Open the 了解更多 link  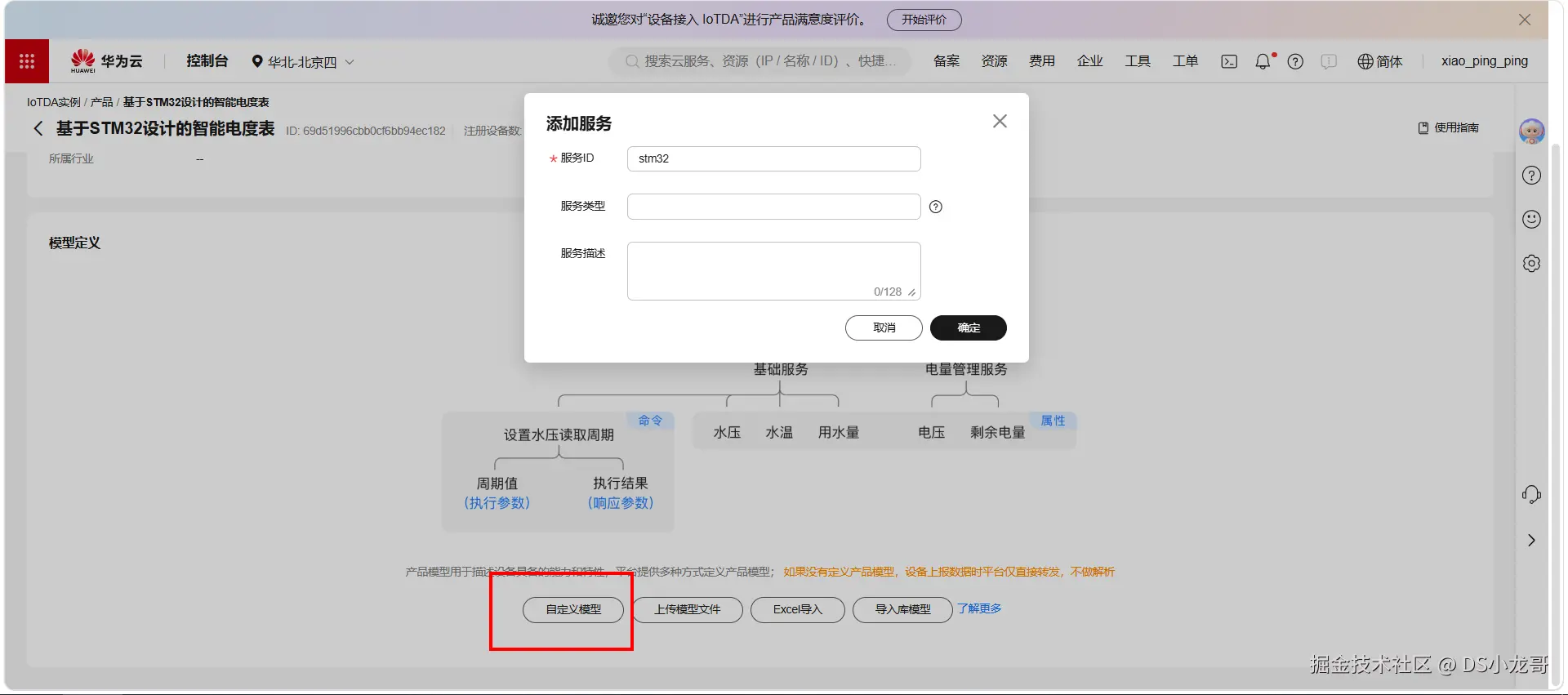pyautogui.click(x=979, y=608)
